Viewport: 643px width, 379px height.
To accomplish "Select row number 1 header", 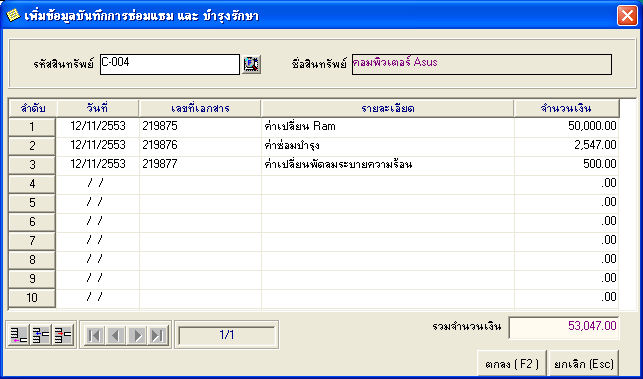I will 32,127.
